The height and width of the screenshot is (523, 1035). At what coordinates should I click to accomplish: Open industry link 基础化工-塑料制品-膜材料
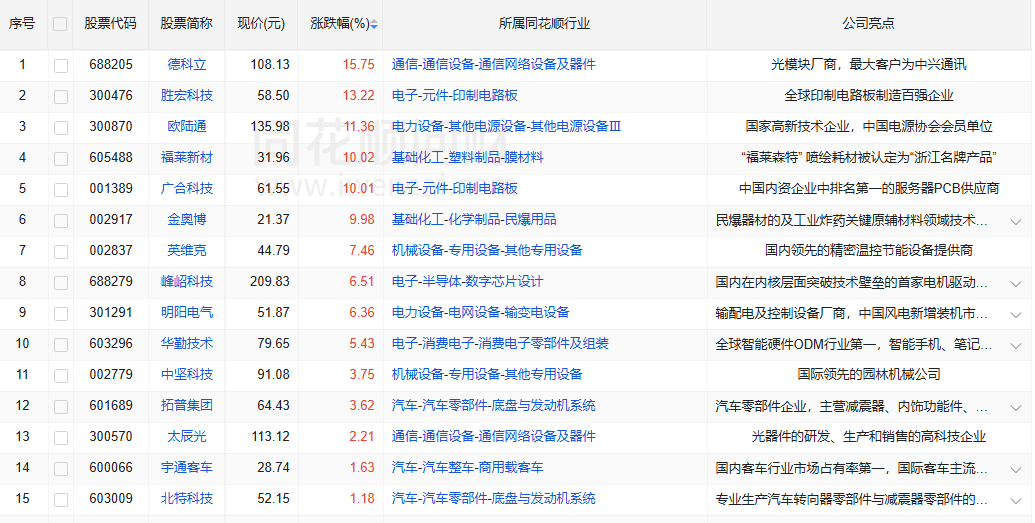(467, 158)
